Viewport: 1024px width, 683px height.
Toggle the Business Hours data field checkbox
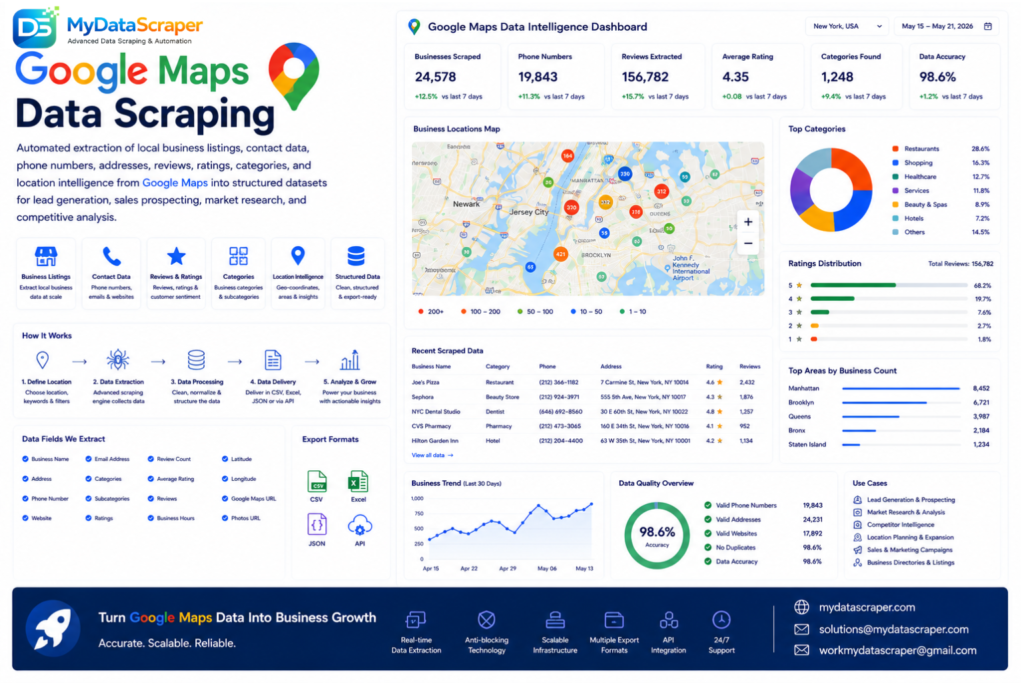151,518
